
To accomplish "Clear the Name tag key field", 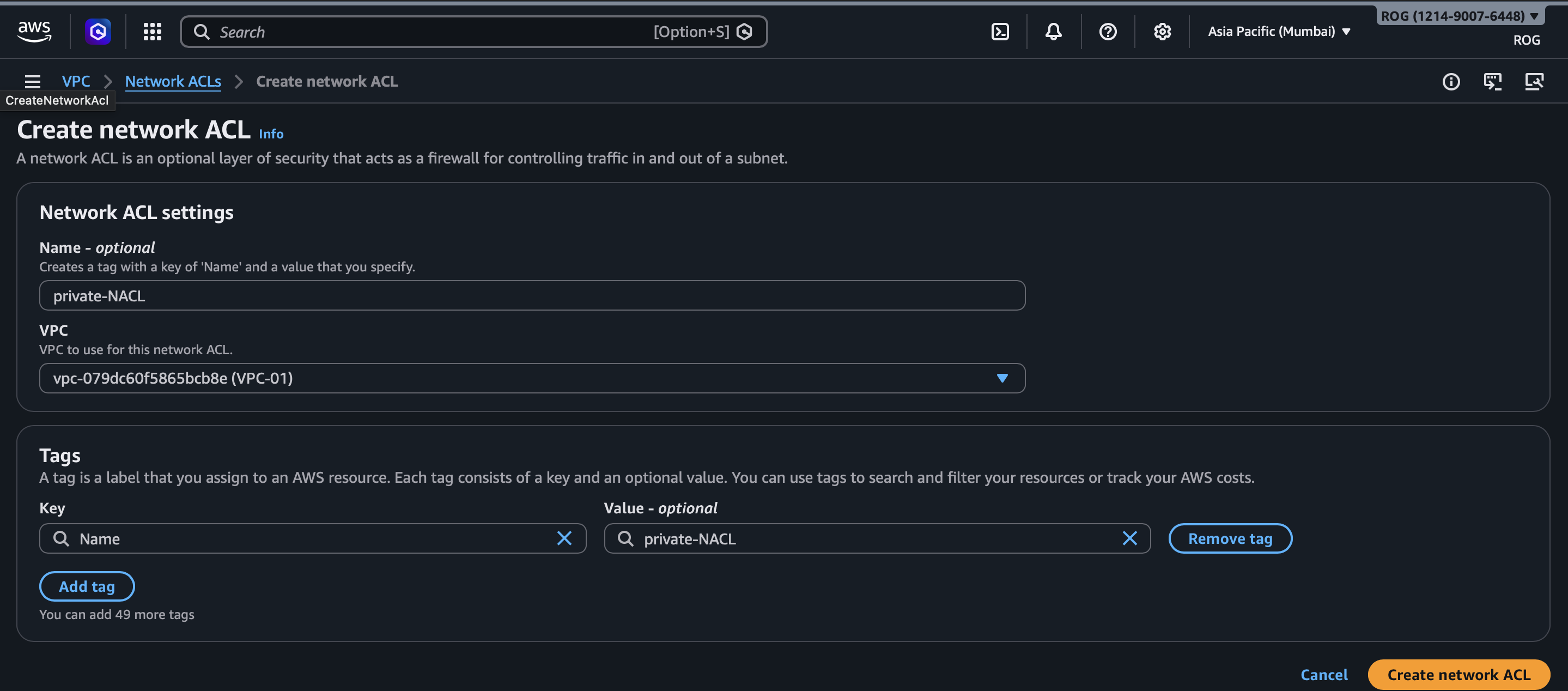I will click(x=564, y=538).
